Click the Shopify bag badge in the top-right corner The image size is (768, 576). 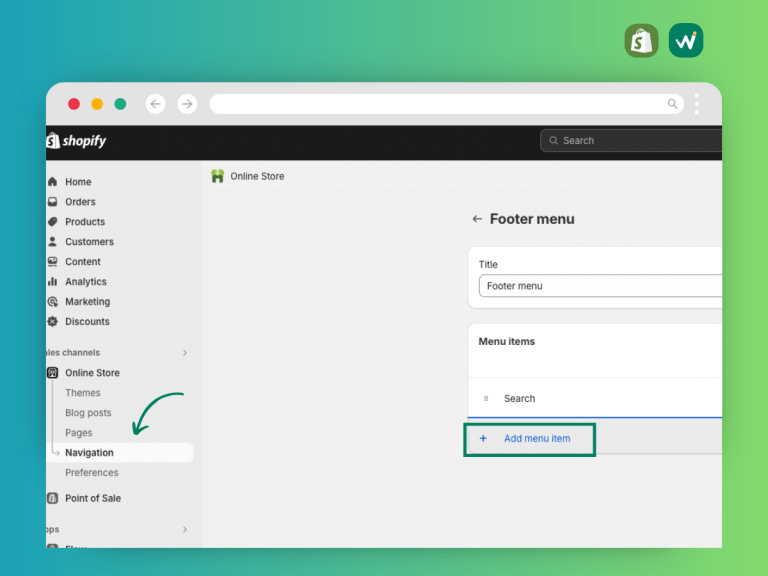tap(641, 41)
